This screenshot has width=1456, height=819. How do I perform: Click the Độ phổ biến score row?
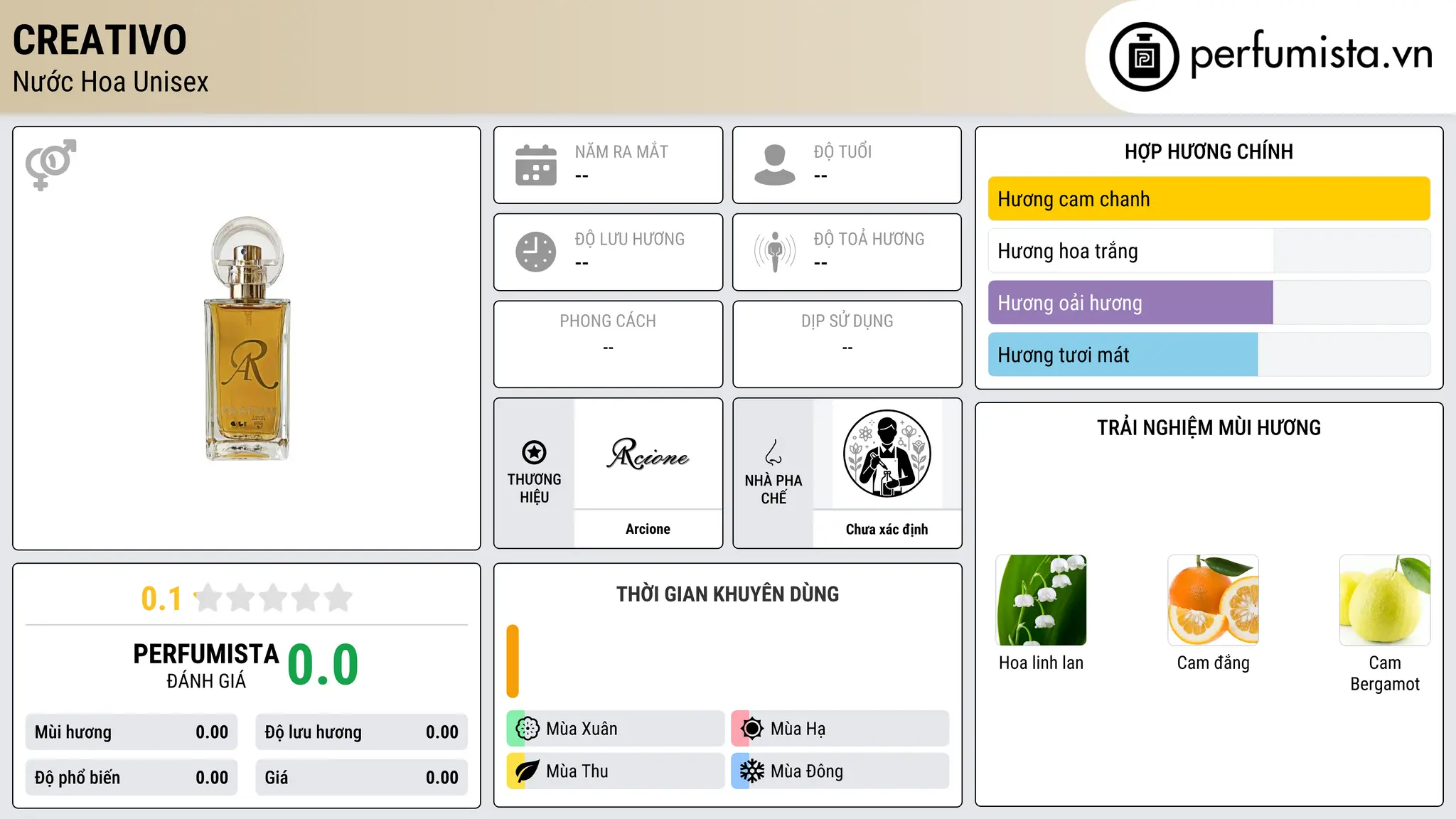(132, 778)
